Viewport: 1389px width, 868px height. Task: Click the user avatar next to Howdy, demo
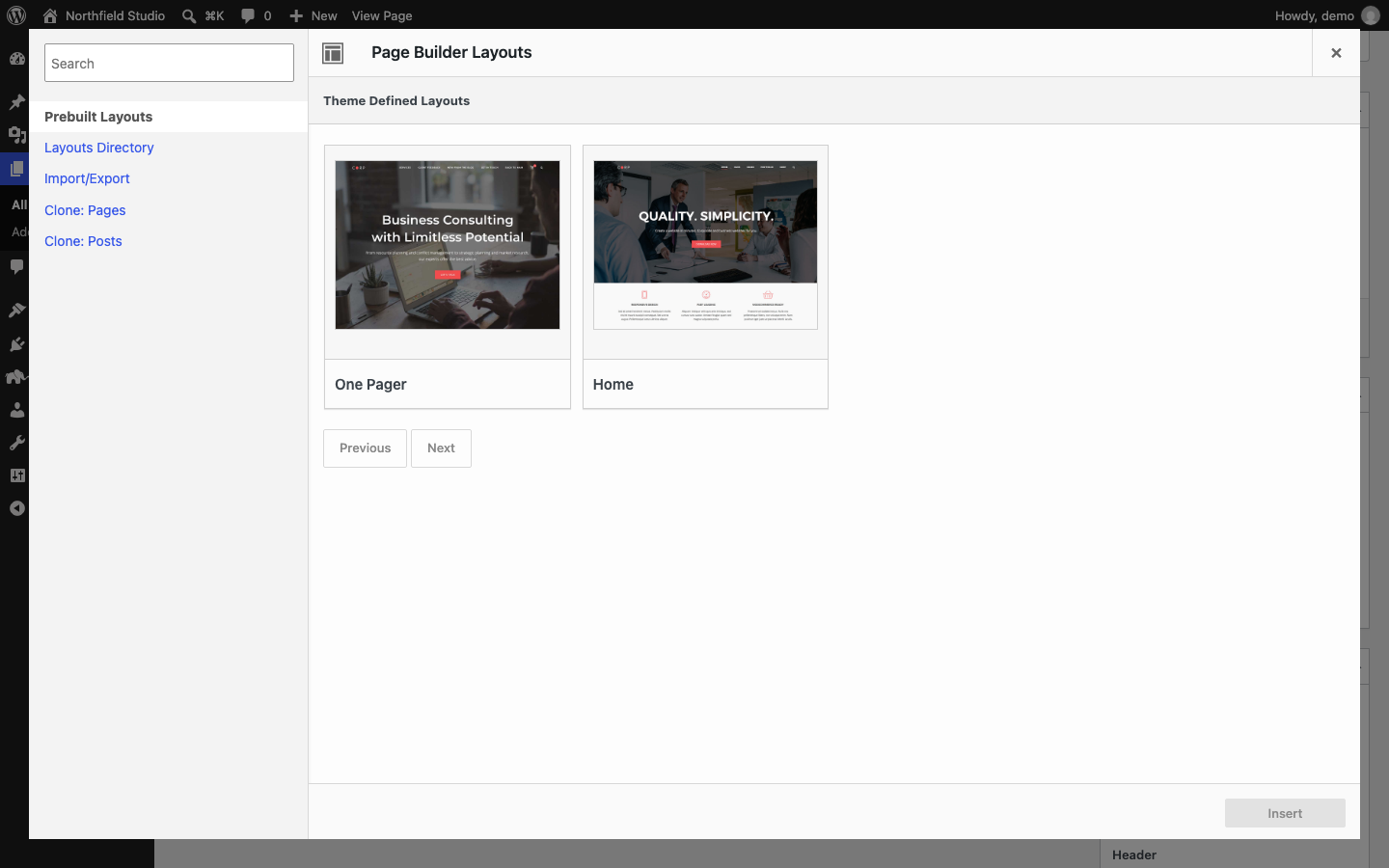[x=1371, y=15]
